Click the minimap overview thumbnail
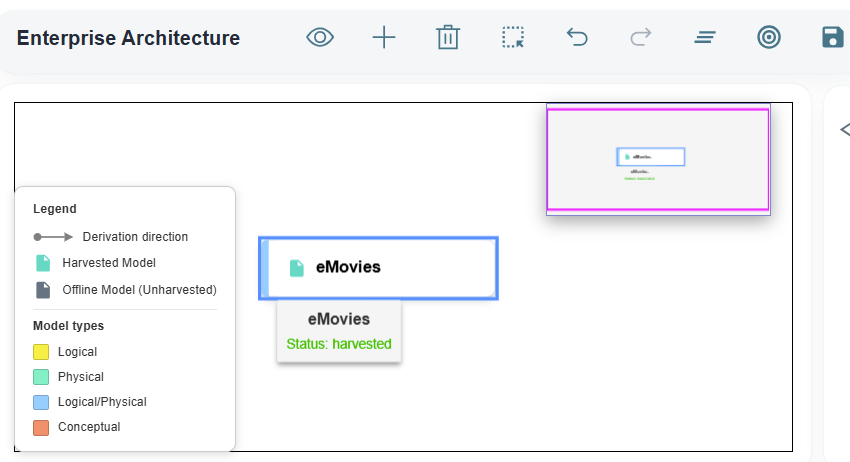This screenshot has height=462, width=850. pos(658,159)
